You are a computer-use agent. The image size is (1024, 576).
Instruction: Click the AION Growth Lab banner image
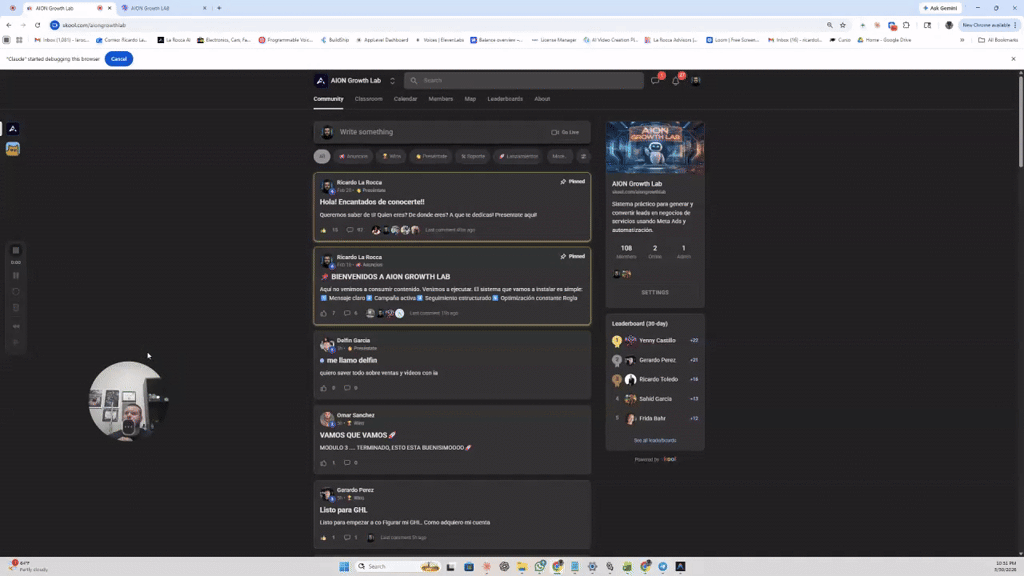coord(655,147)
